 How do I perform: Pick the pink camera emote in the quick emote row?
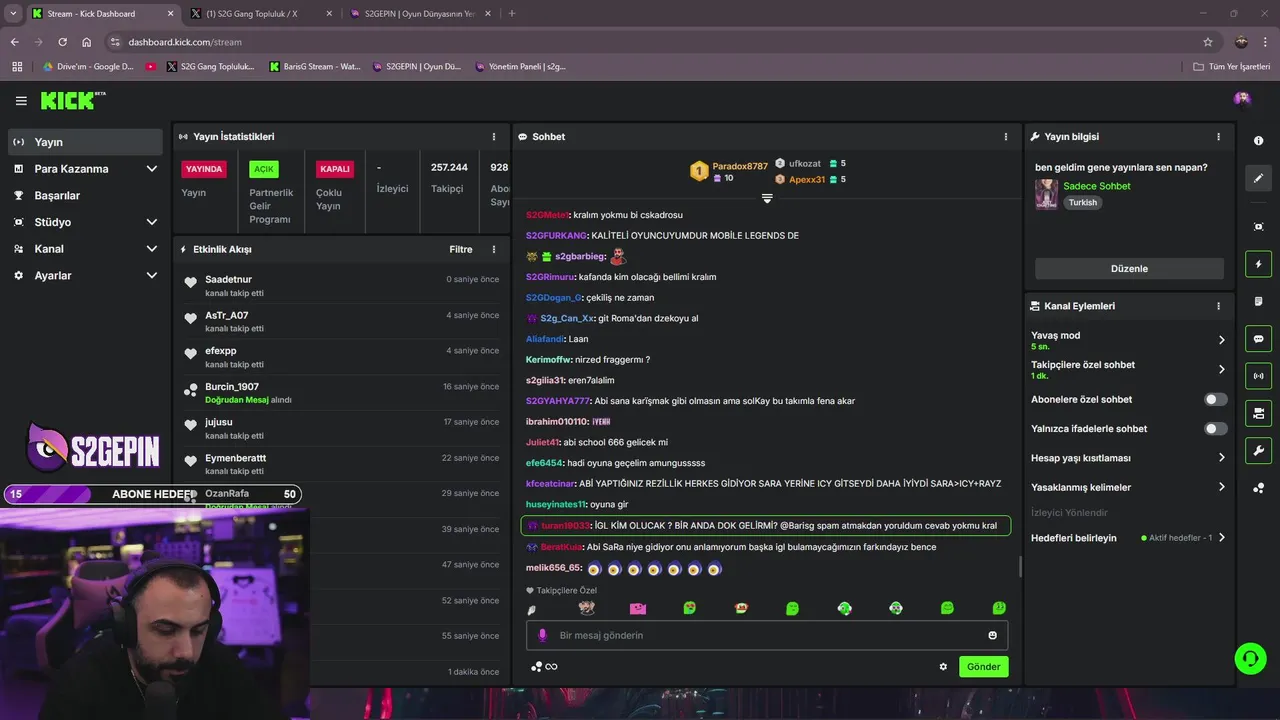pyautogui.click(x=638, y=608)
